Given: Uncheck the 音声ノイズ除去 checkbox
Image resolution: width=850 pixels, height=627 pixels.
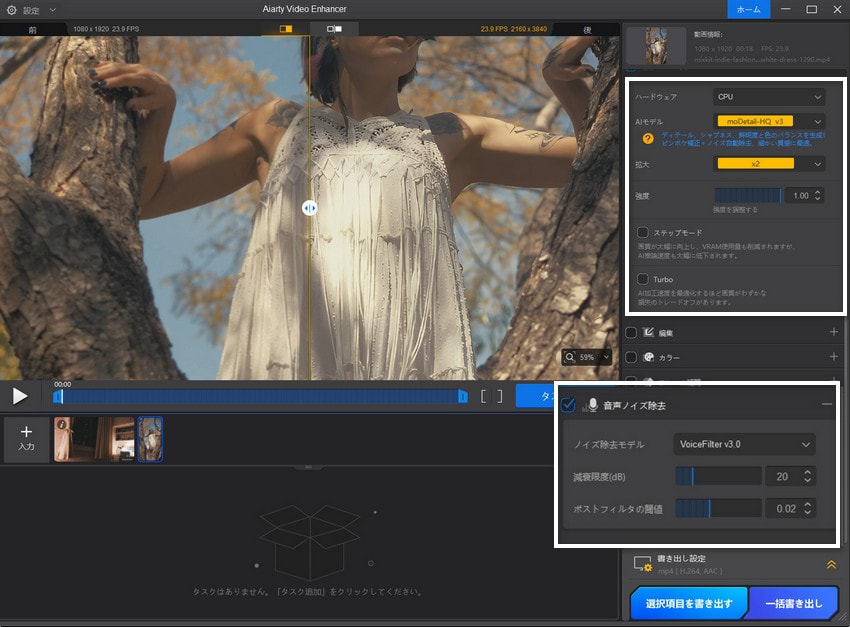Looking at the screenshot, I should 569,404.
